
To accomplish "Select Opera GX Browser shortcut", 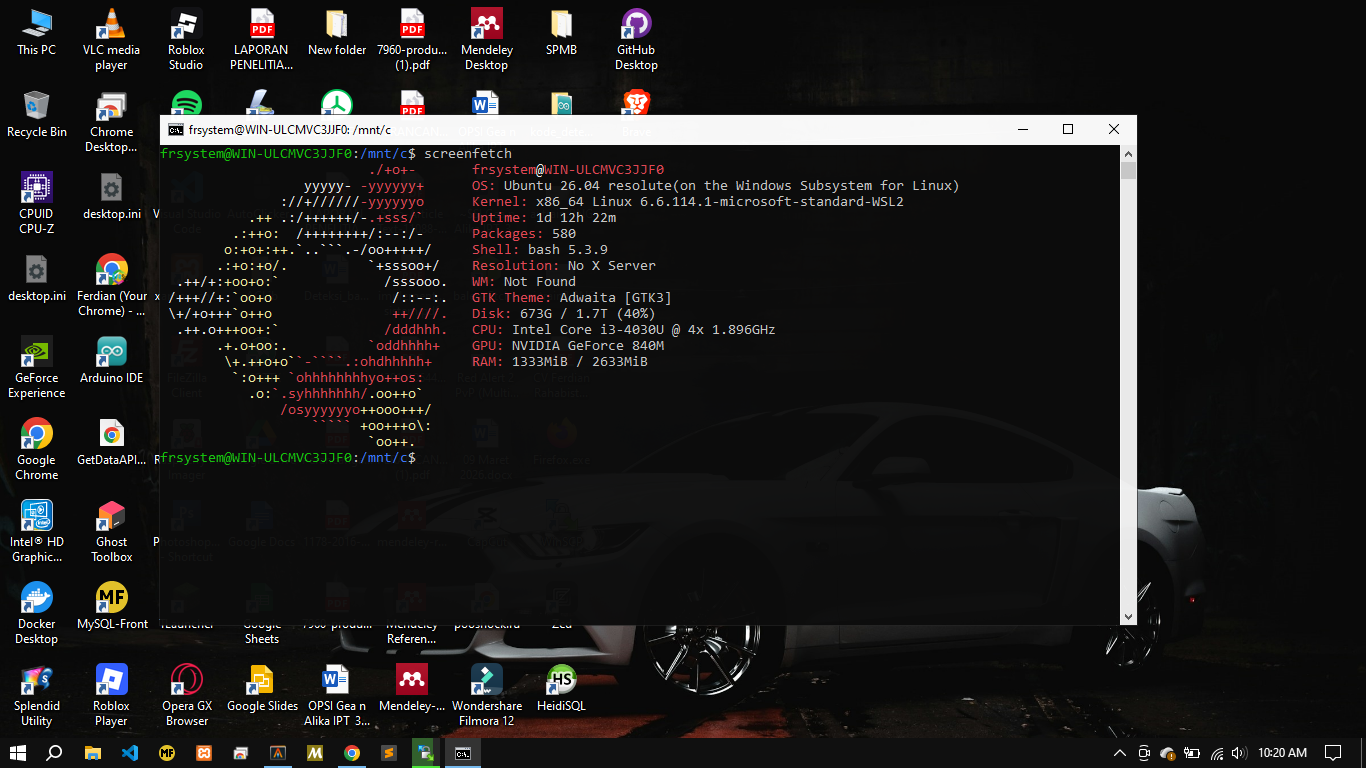I will pyautogui.click(x=186, y=695).
